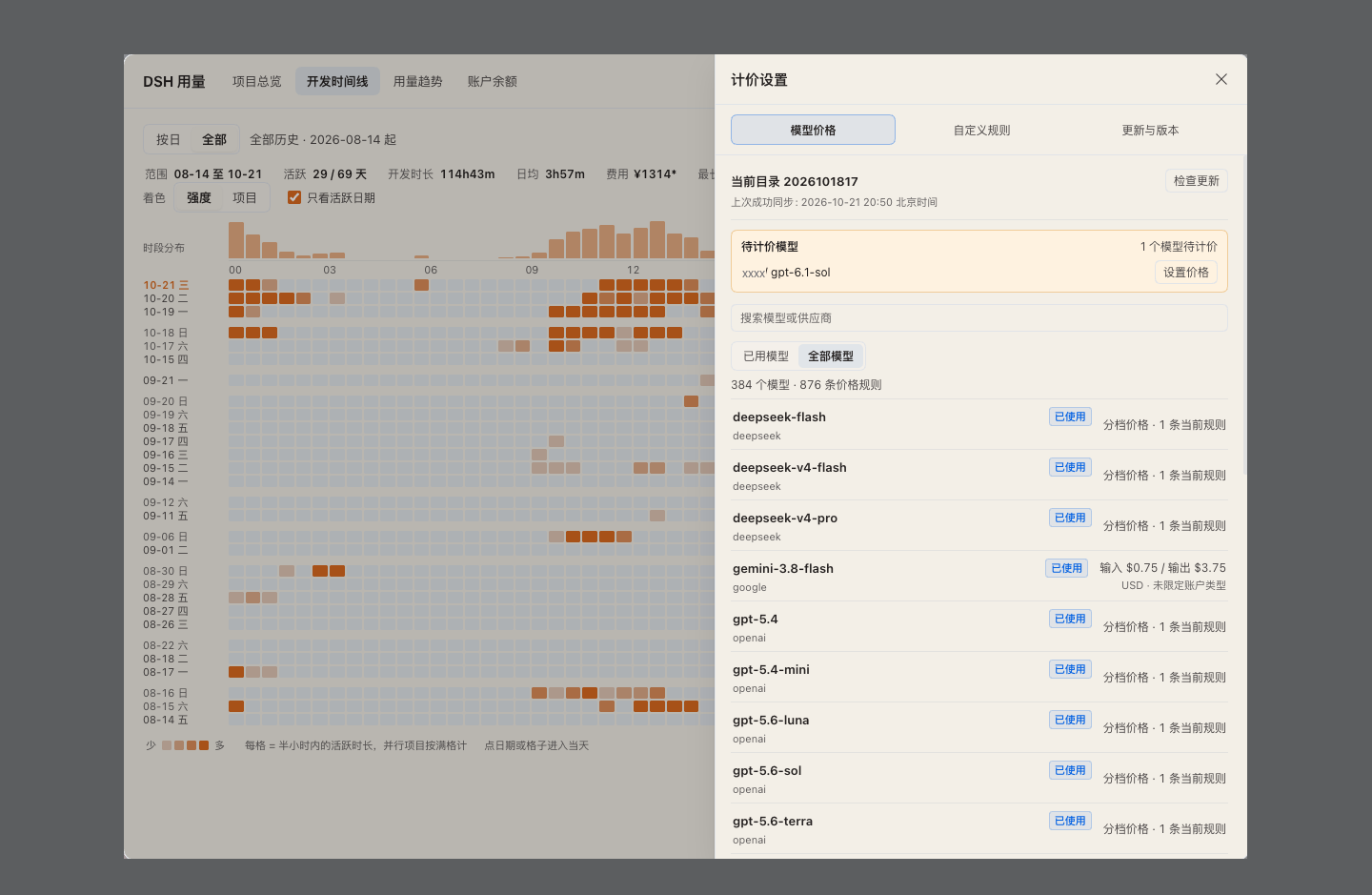The width and height of the screenshot is (1372, 895).
Task: Select the 开发时间线 tab
Action: pos(337,82)
